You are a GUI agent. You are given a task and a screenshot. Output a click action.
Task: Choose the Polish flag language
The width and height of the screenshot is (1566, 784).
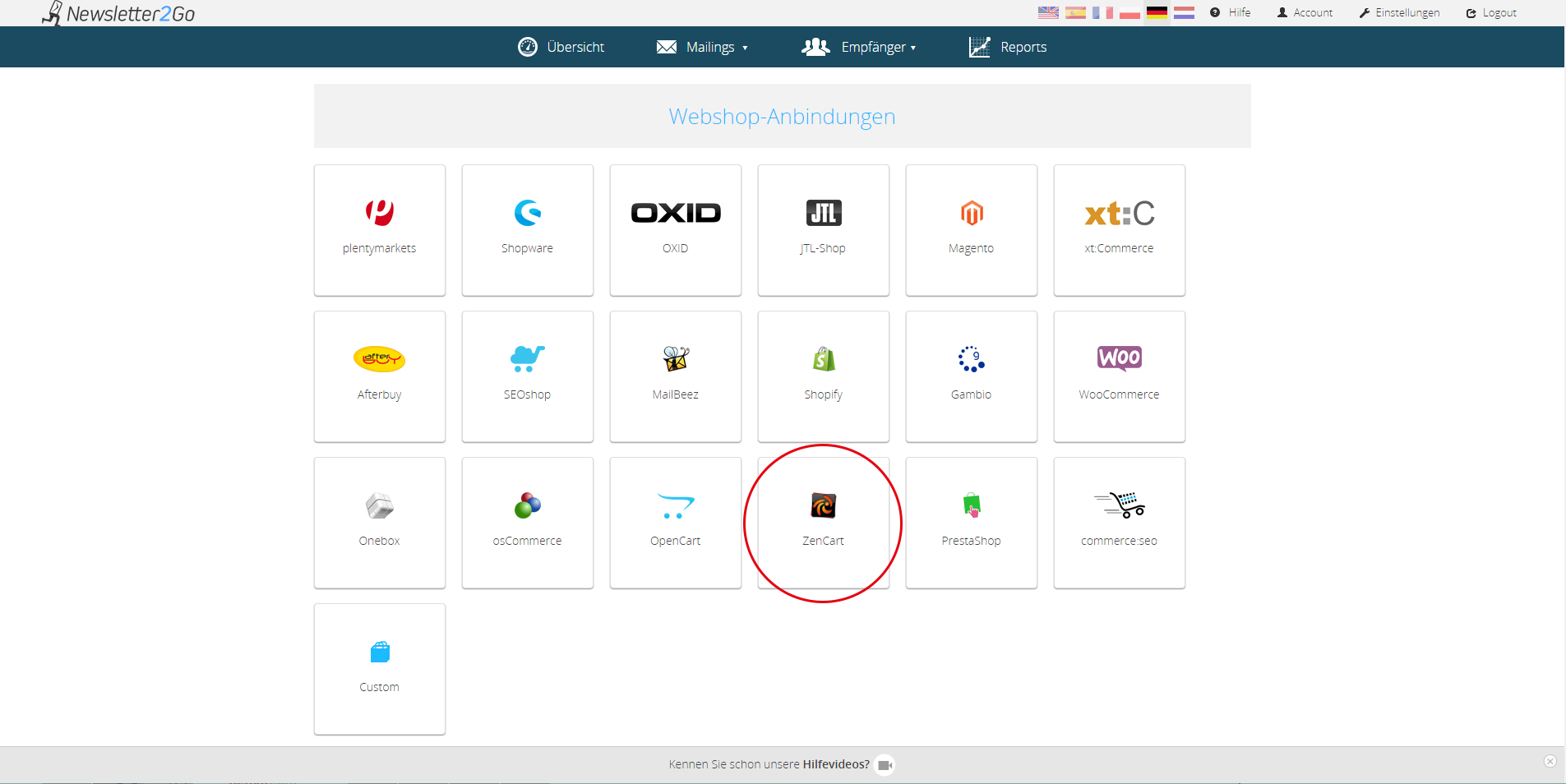pos(1129,12)
